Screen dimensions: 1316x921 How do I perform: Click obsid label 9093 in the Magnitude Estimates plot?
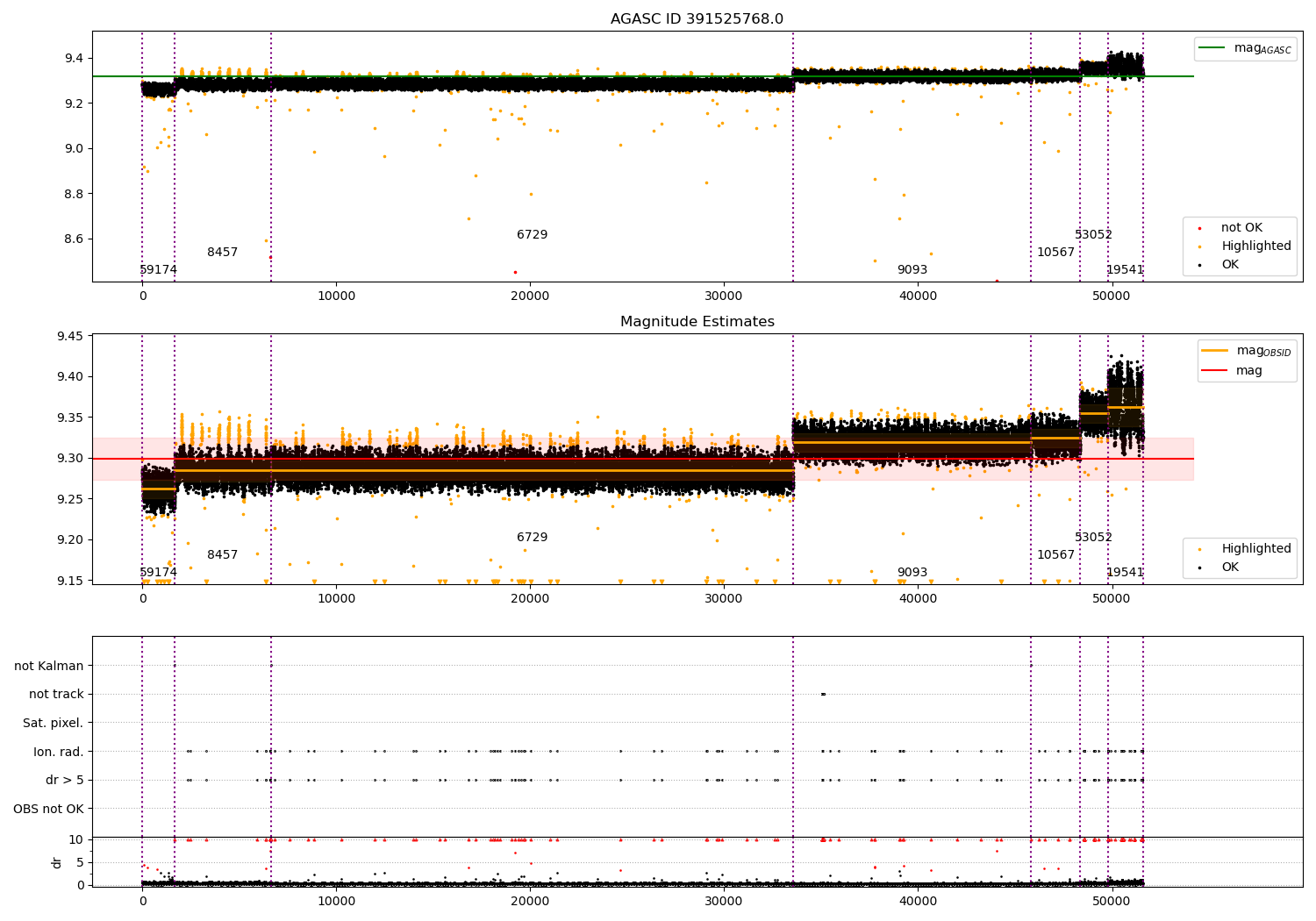tap(912, 573)
